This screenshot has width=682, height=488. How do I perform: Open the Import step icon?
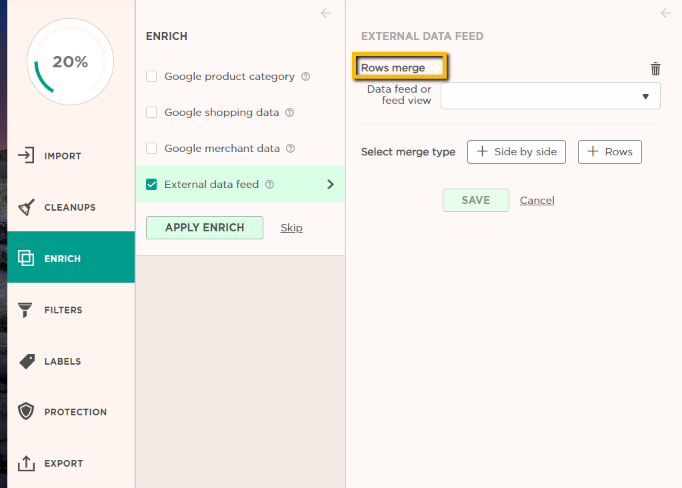pos(26,155)
